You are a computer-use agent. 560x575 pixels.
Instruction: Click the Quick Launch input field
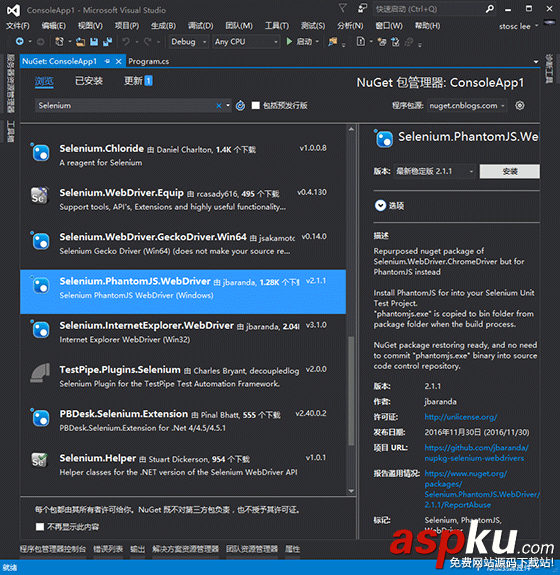(x=428, y=9)
